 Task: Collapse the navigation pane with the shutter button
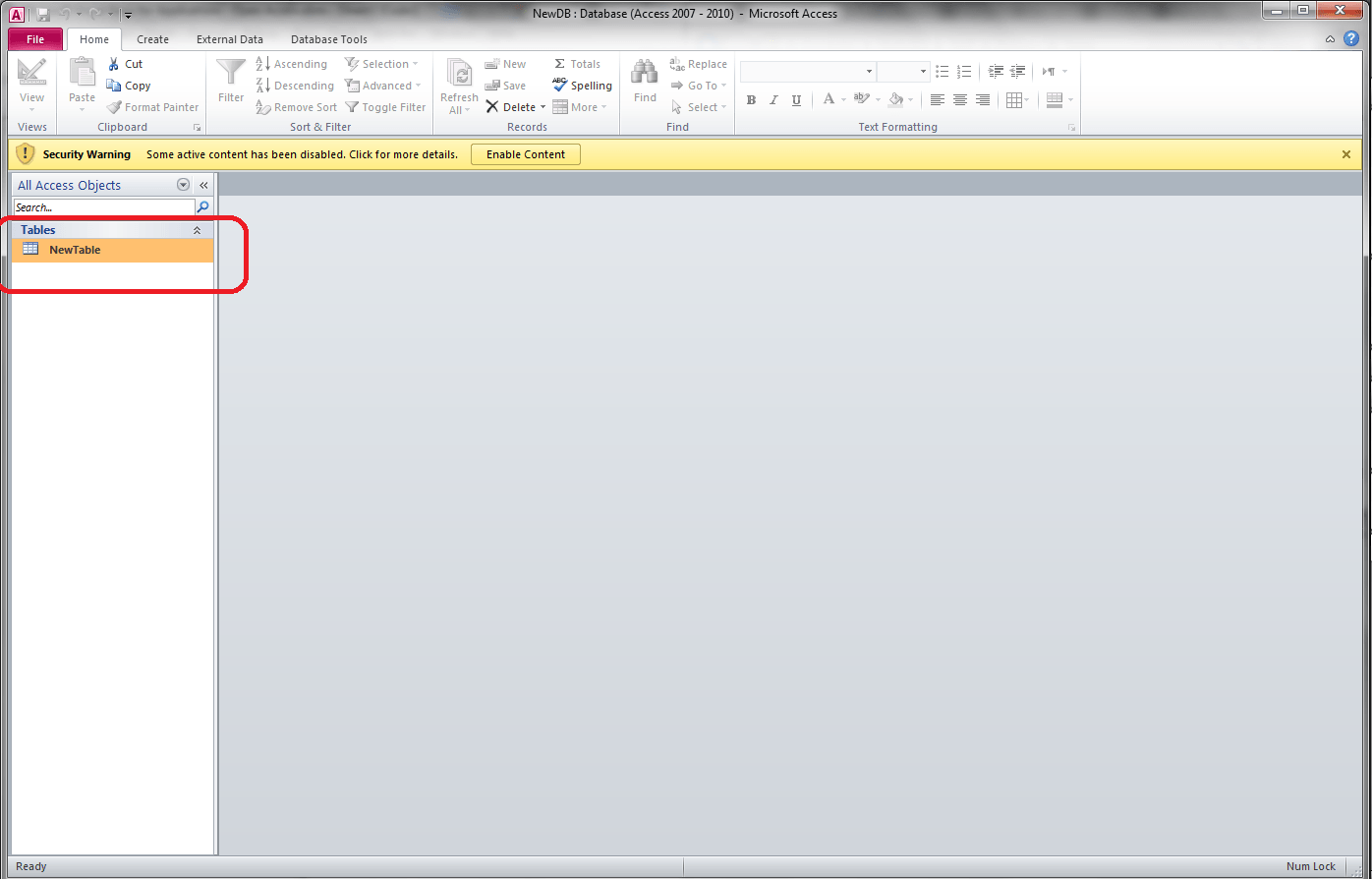pyautogui.click(x=203, y=185)
